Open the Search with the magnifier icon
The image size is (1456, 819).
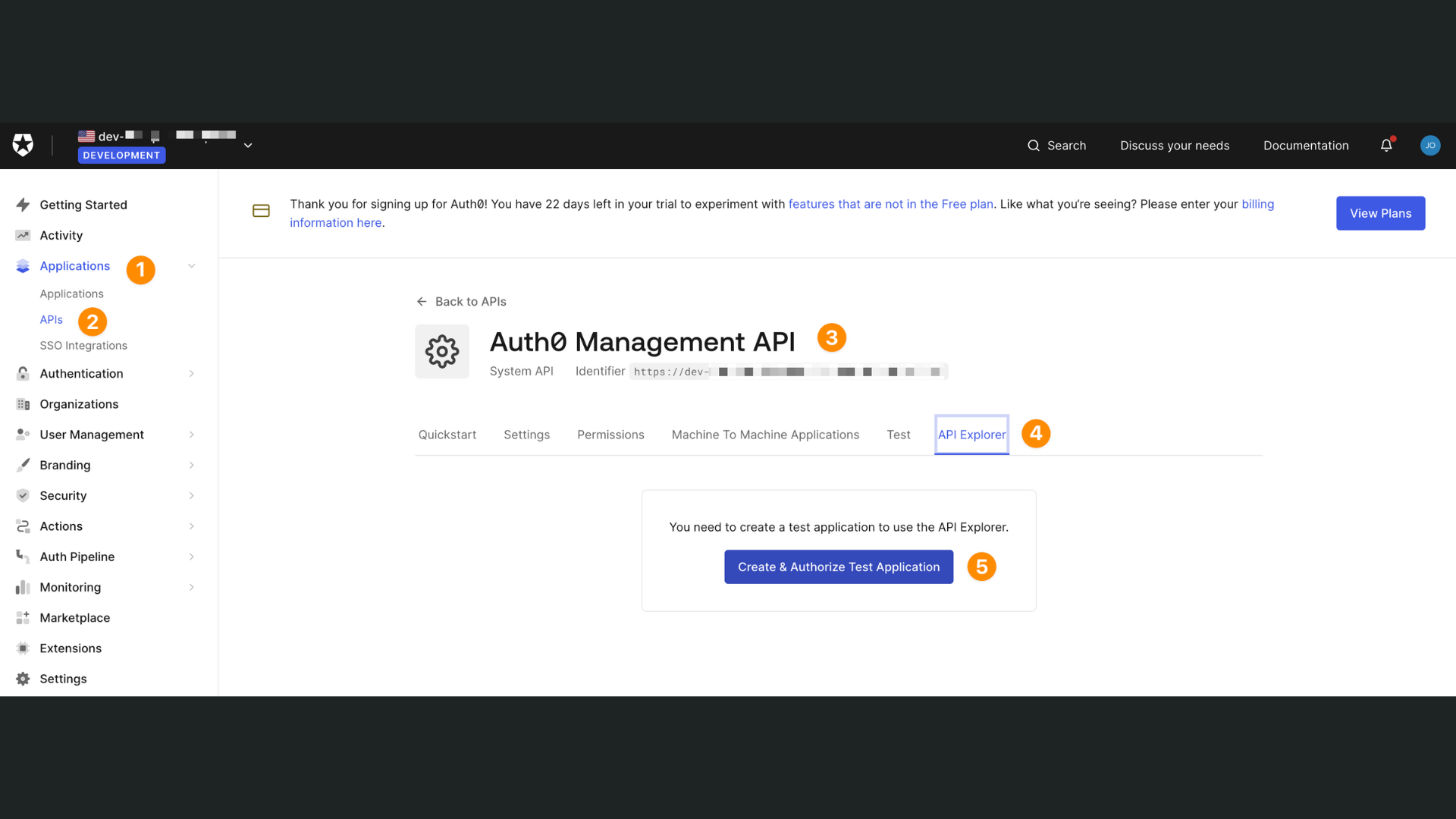[1034, 146]
